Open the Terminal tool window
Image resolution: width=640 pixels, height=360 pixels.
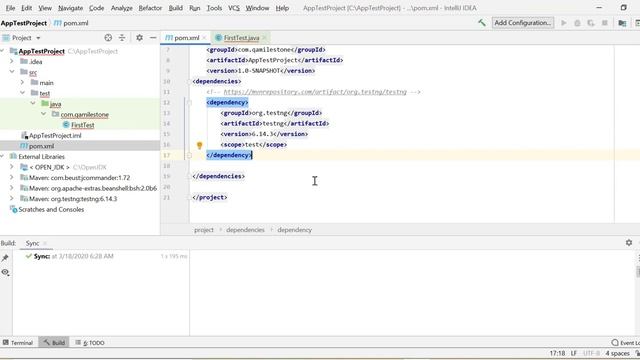point(18,343)
